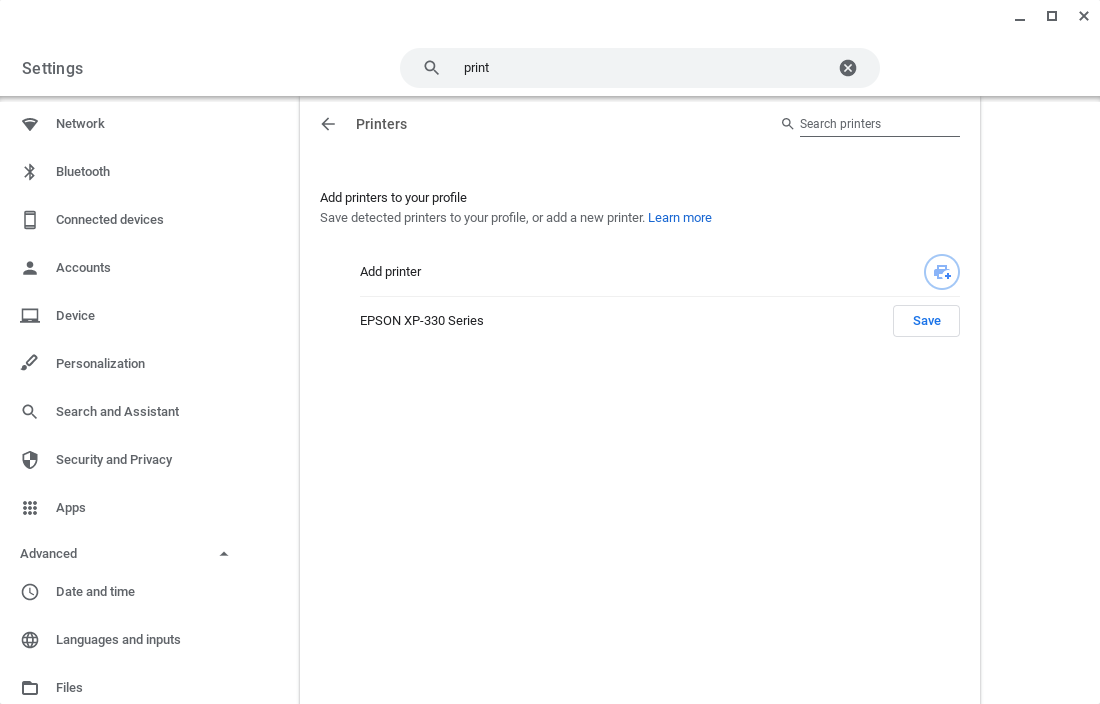1100x704 pixels.
Task: Open Date and time settings
Action: [95, 592]
